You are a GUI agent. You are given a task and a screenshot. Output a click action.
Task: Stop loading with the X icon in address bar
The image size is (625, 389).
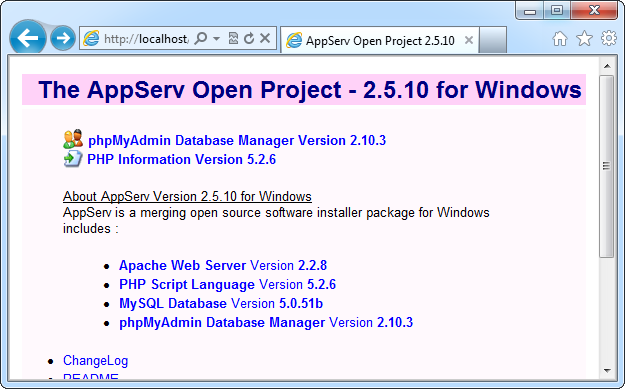point(265,38)
